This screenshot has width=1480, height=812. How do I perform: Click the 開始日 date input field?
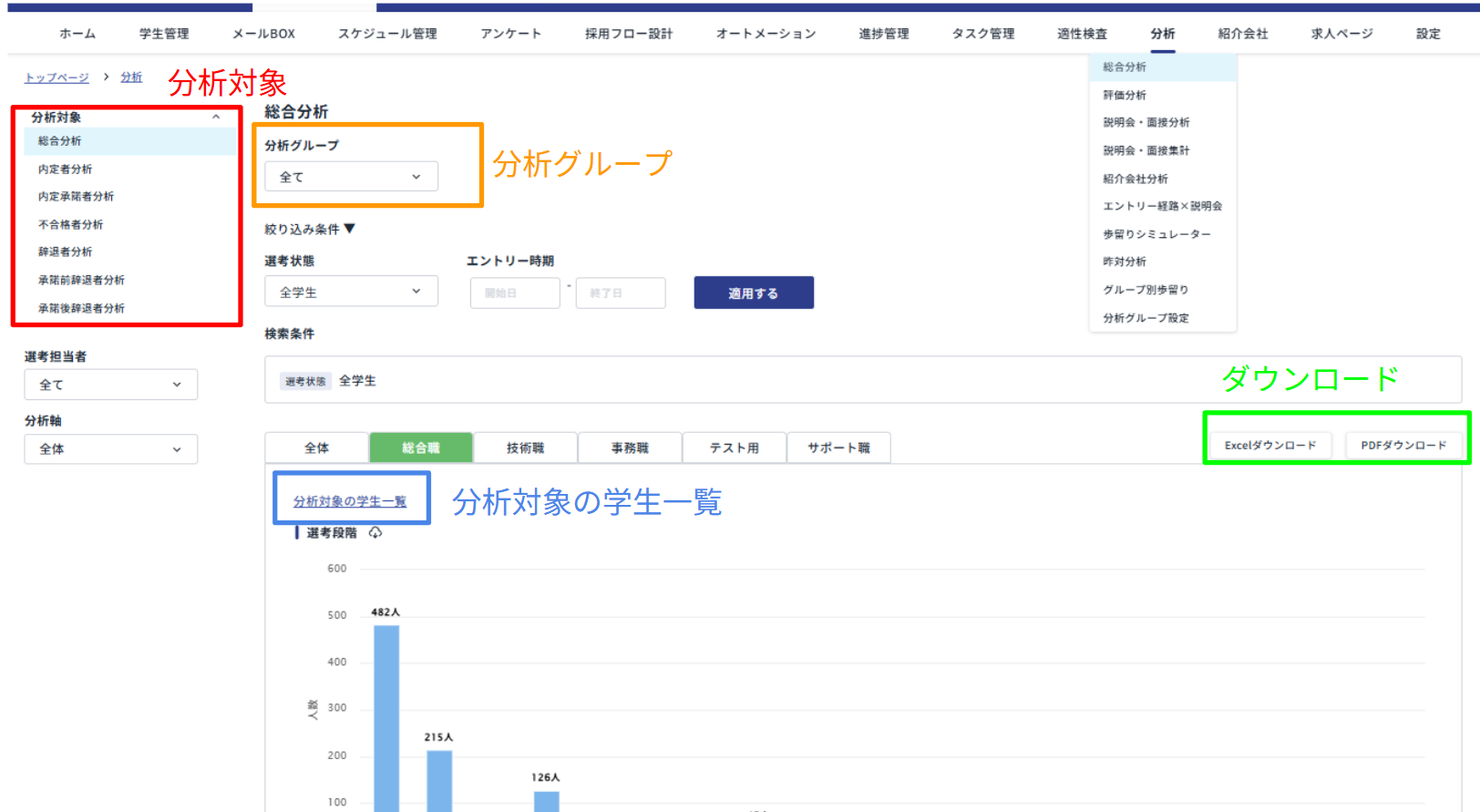click(x=515, y=293)
